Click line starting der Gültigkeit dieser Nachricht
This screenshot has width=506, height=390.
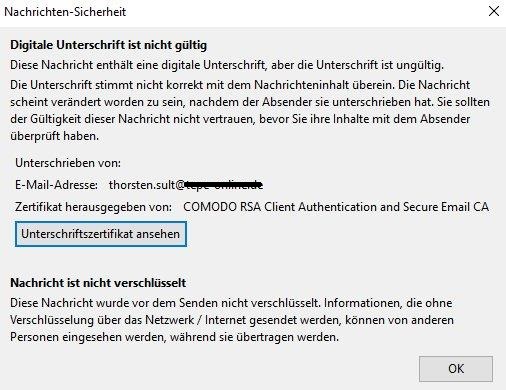tap(240, 119)
